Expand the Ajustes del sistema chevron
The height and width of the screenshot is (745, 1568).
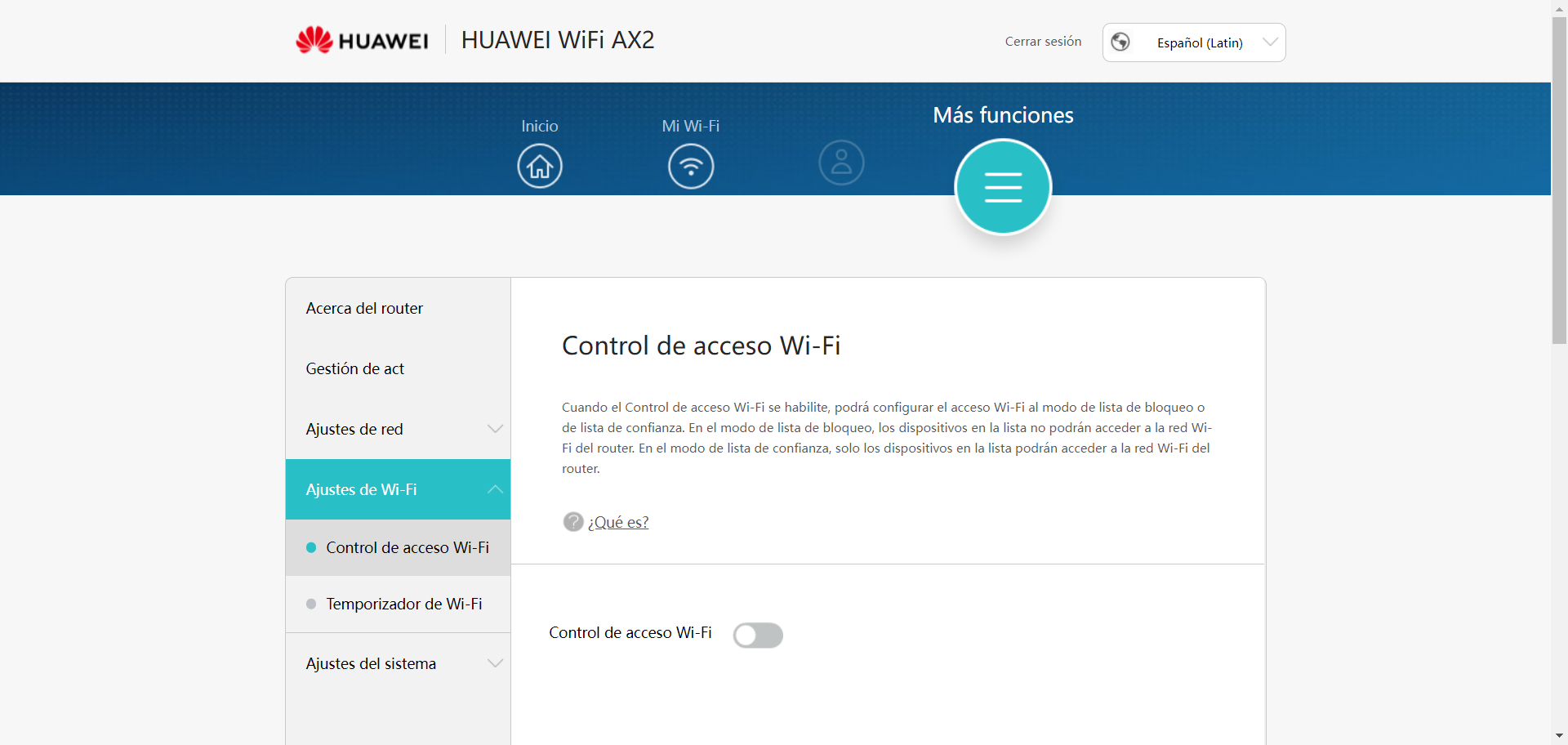click(x=495, y=663)
